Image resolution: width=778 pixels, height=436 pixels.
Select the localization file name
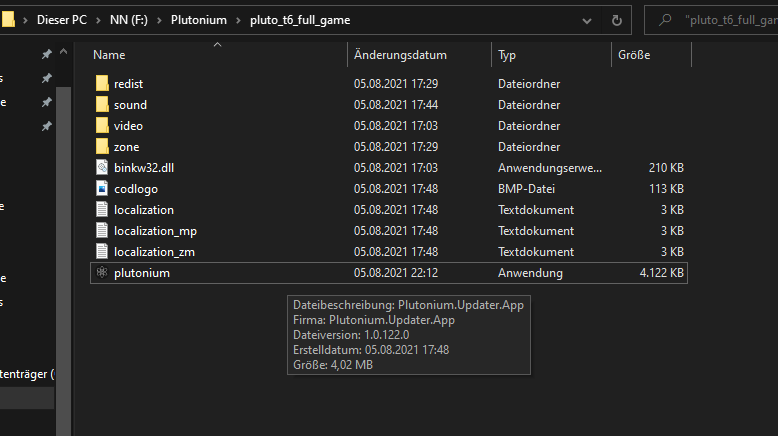144,210
